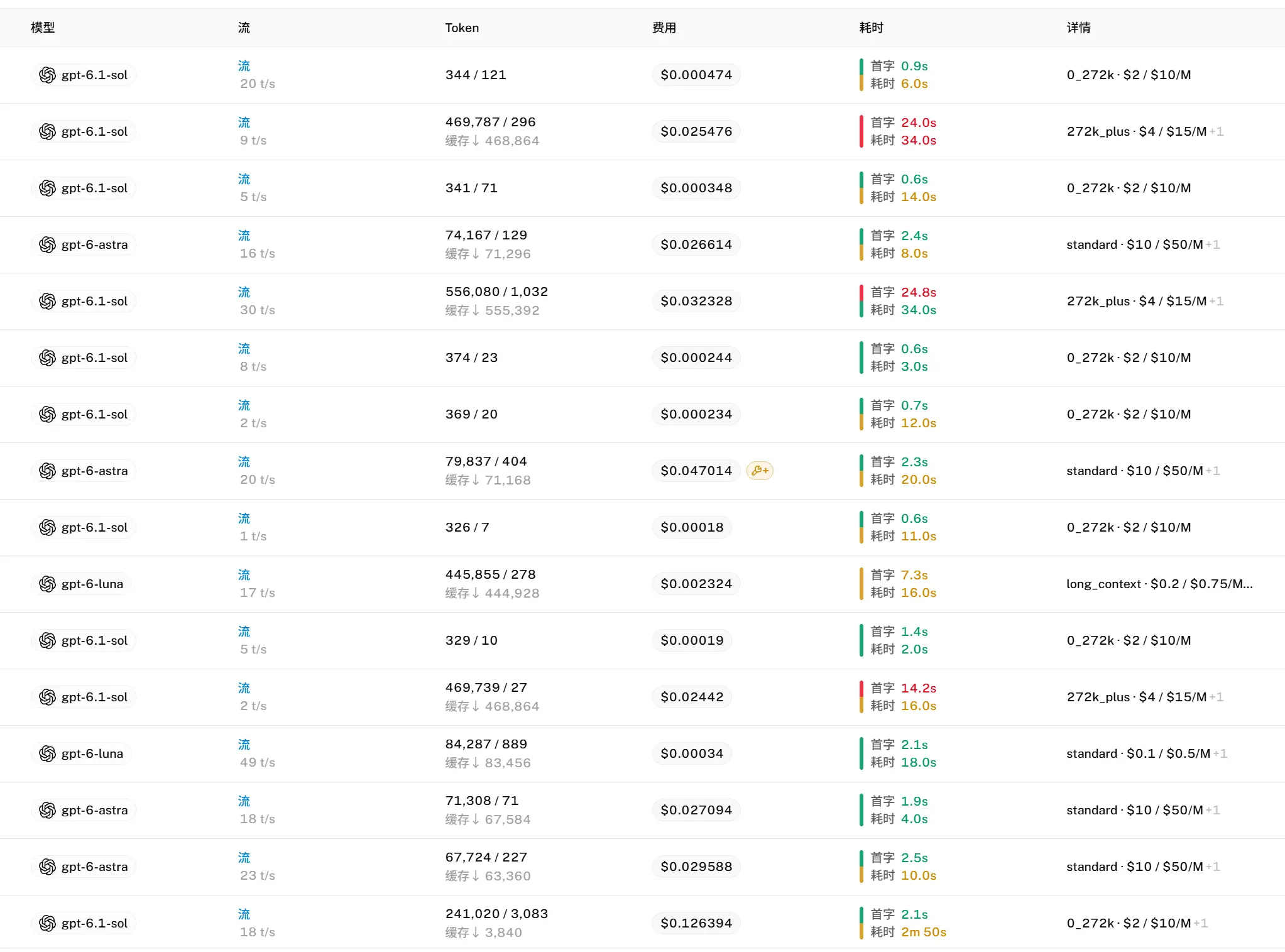Image resolution: width=1285 pixels, height=952 pixels.
Task: Expand the +1 tag after 272k_plus $0.025476 row
Action: coord(1217,131)
